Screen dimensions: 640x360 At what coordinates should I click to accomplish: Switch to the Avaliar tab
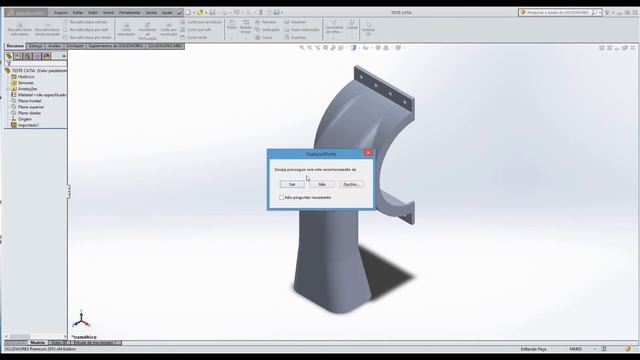click(x=54, y=46)
